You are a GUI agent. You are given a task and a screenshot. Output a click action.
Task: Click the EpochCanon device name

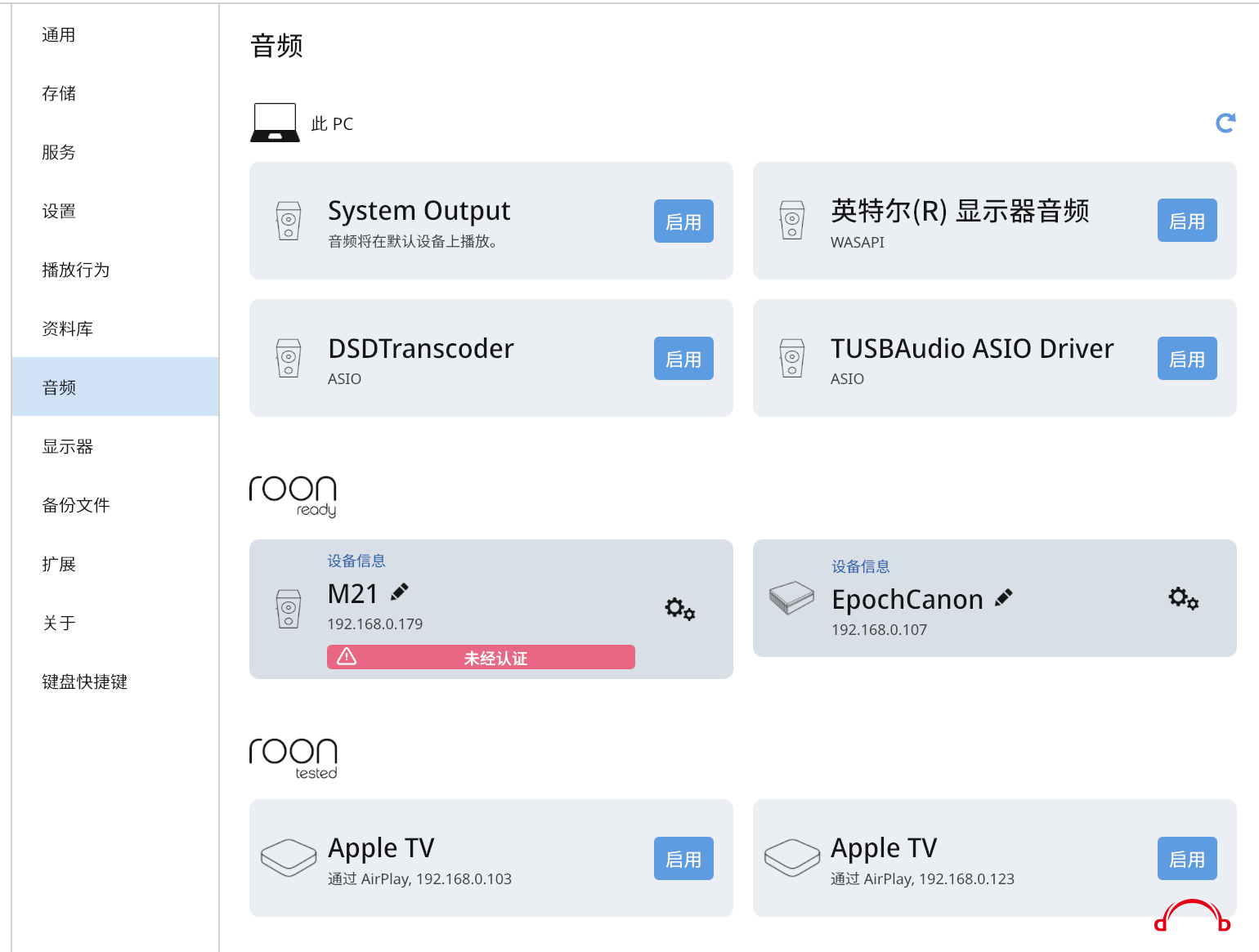click(x=907, y=599)
